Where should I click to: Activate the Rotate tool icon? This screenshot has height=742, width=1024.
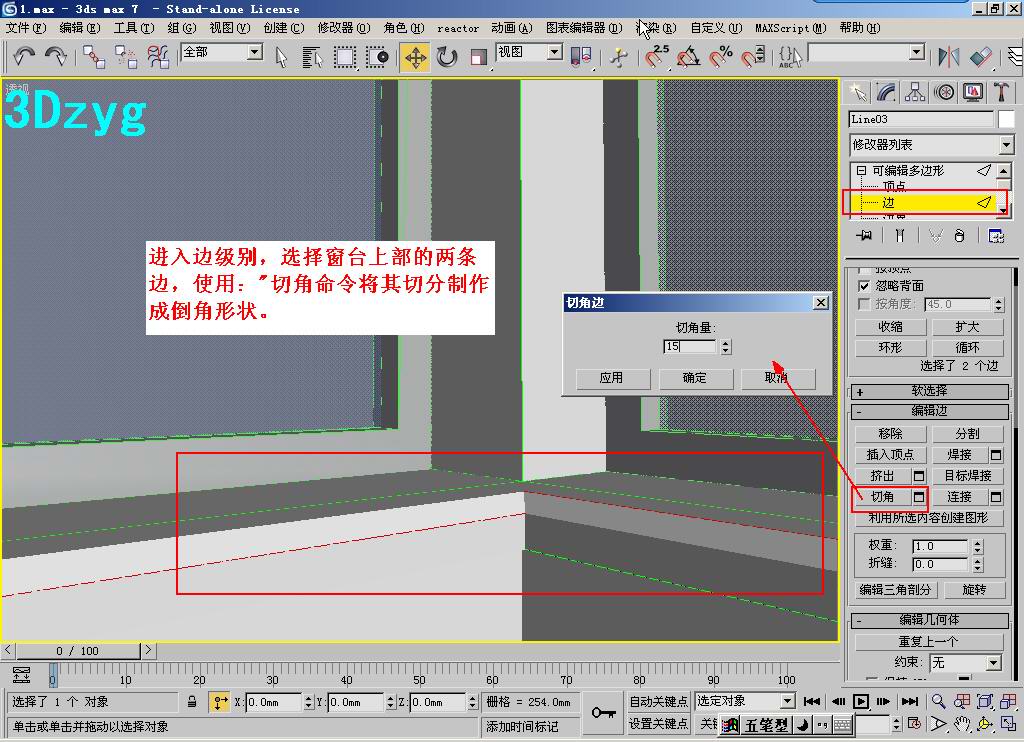point(447,57)
